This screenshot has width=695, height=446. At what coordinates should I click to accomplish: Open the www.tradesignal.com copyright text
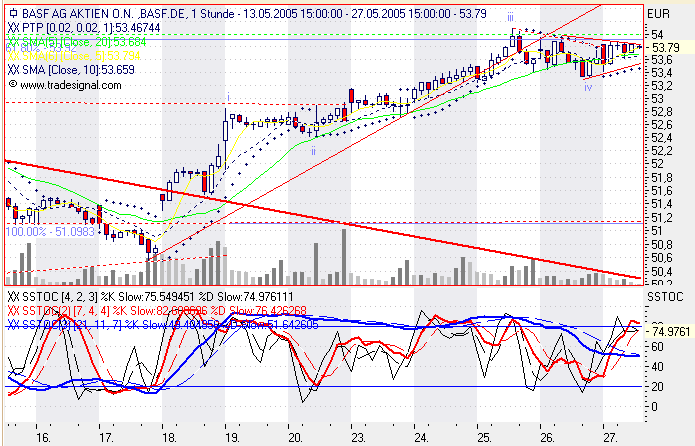point(65,85)
